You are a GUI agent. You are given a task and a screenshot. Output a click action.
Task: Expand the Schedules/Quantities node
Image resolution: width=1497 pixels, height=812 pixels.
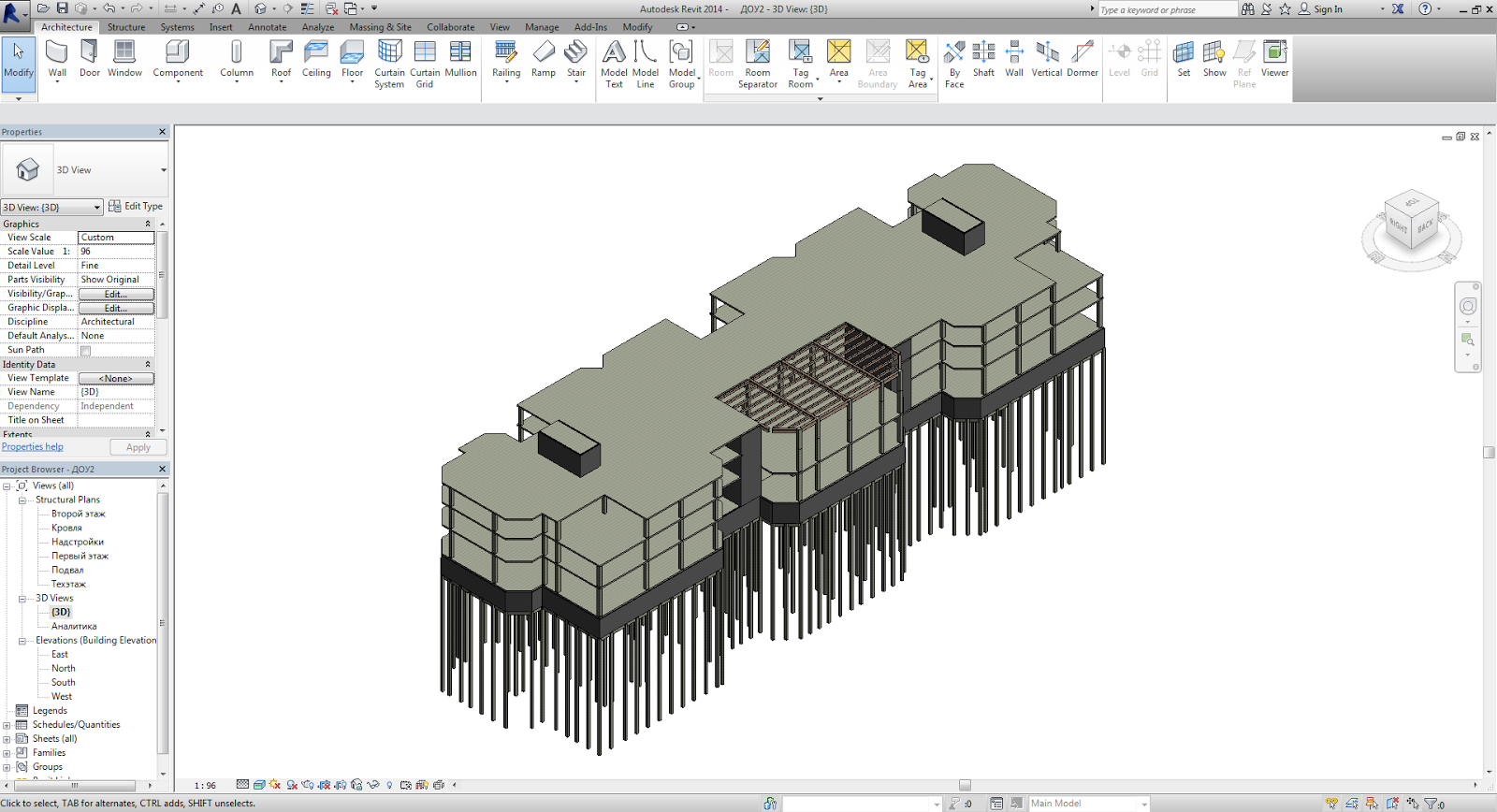7,725
